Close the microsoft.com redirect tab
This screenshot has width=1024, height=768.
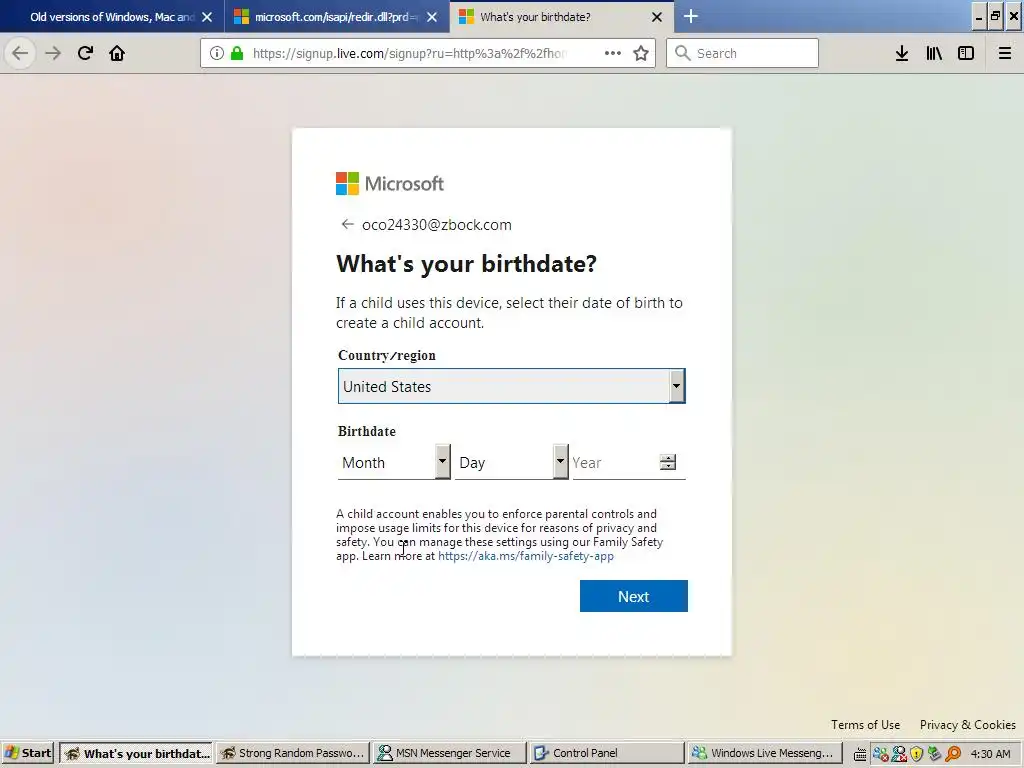[432, 17]
